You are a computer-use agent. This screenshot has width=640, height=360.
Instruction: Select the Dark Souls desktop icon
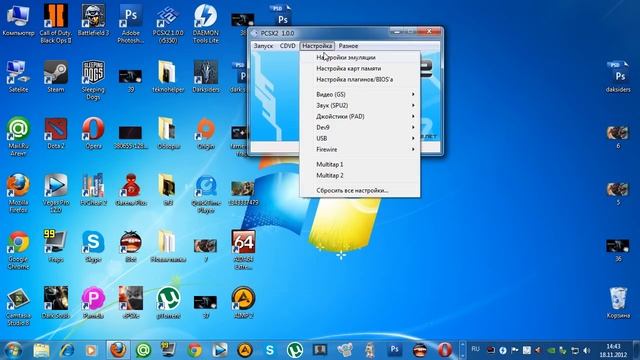(56, 303)
